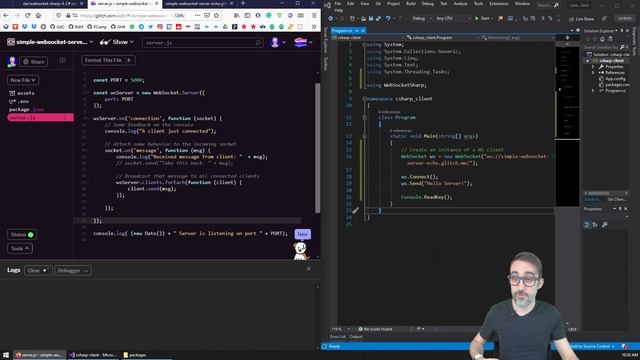Select server.js in Glitch file list
The image size is (640, 360).
tap(40, 118)
